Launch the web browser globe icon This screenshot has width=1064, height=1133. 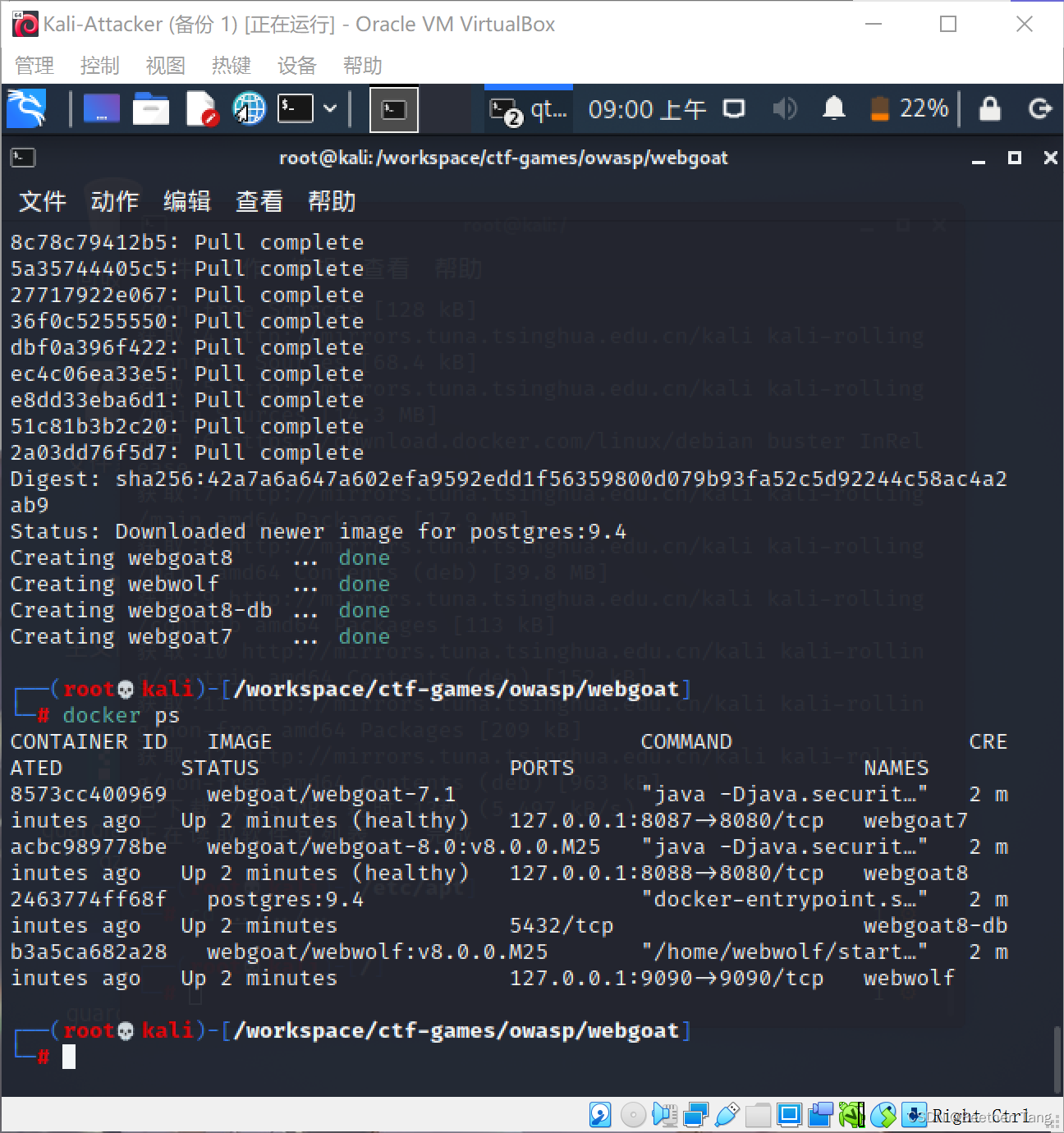249,108
